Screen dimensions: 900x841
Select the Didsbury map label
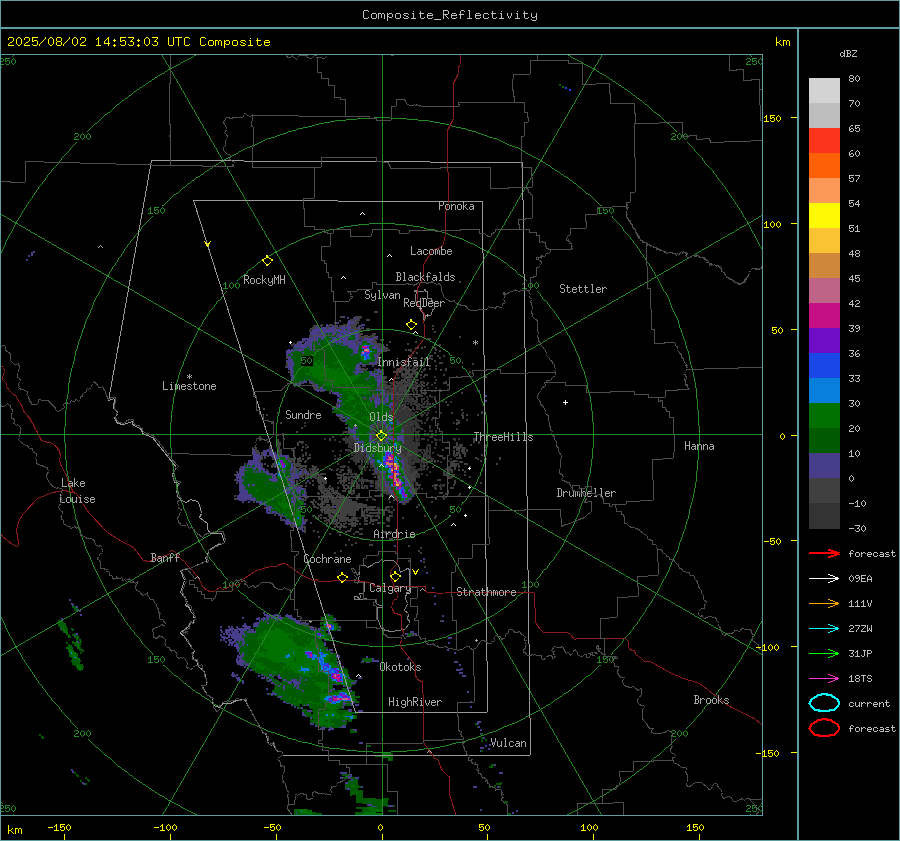377,448
